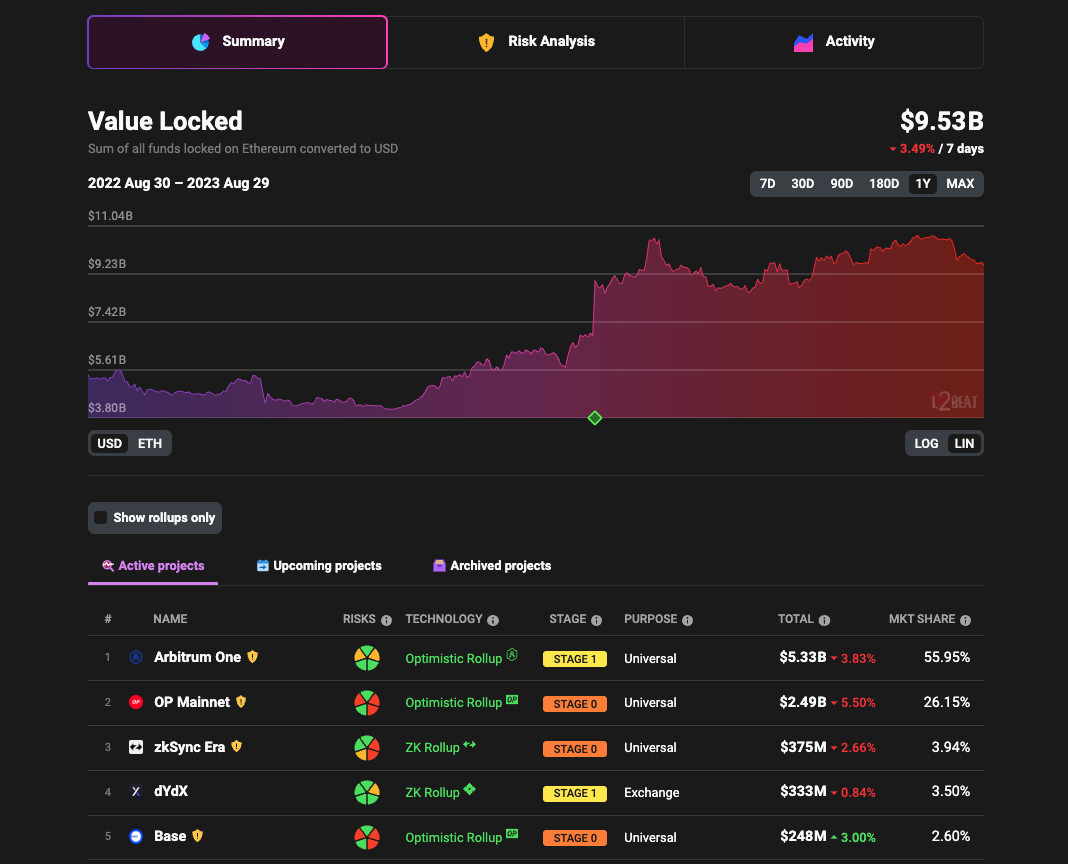Switch to Upcoming projects tab
Viewport: 1068px width, 864px height.
pos(319,566)
